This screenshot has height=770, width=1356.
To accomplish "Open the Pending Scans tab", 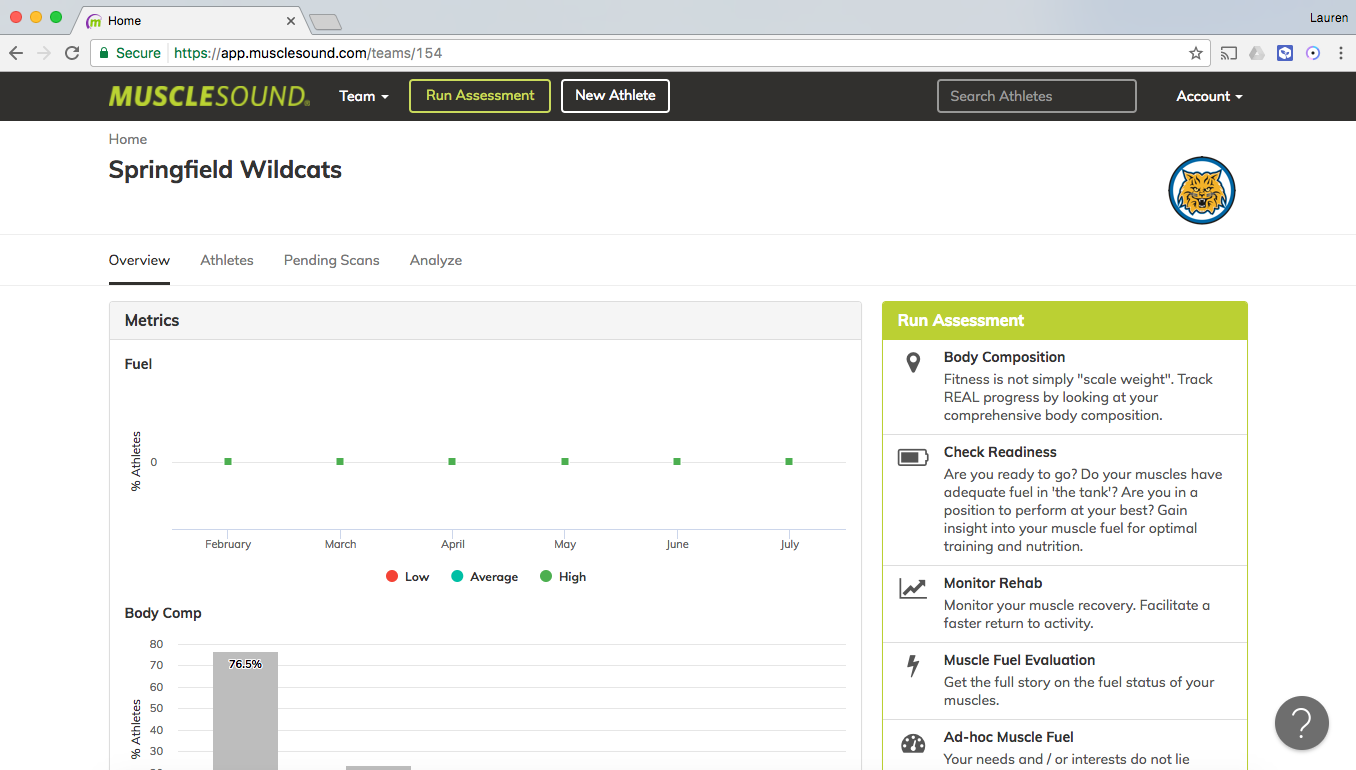I will pos(332,260).
